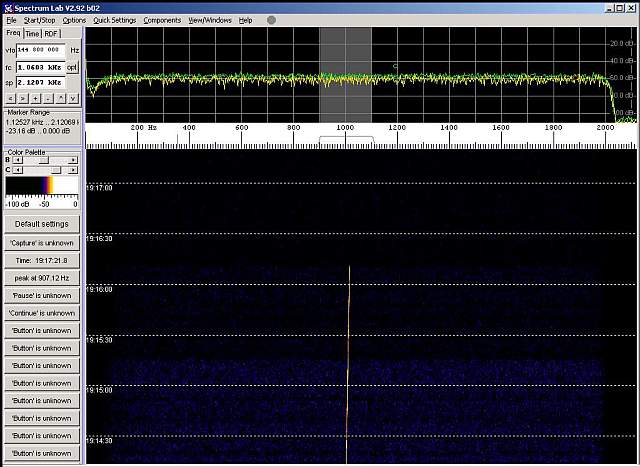Click the right arrow '>' frequency shift button

point(23,99)
